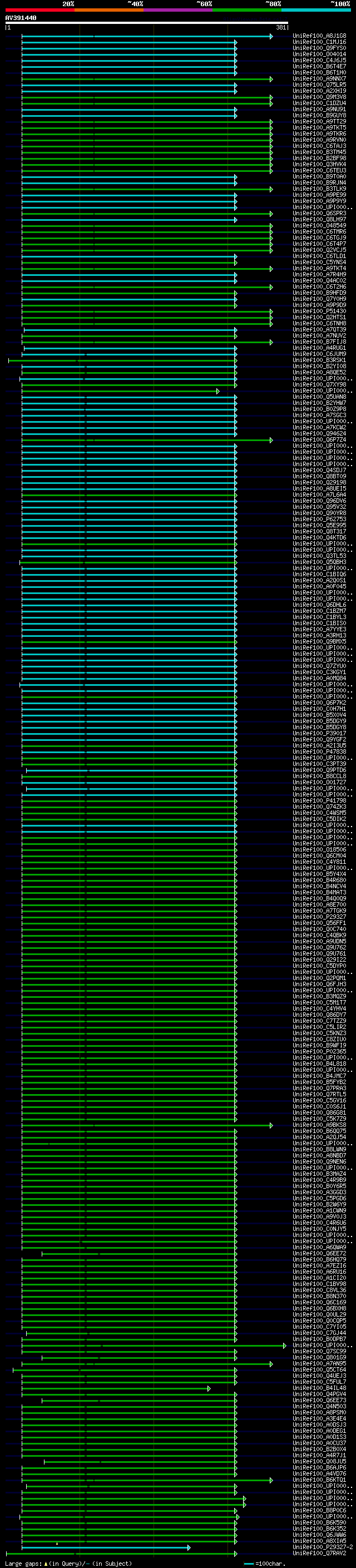The image size is (356, 1568).
Task: Select the UniRef100_P39017 label
Action: 319,734
